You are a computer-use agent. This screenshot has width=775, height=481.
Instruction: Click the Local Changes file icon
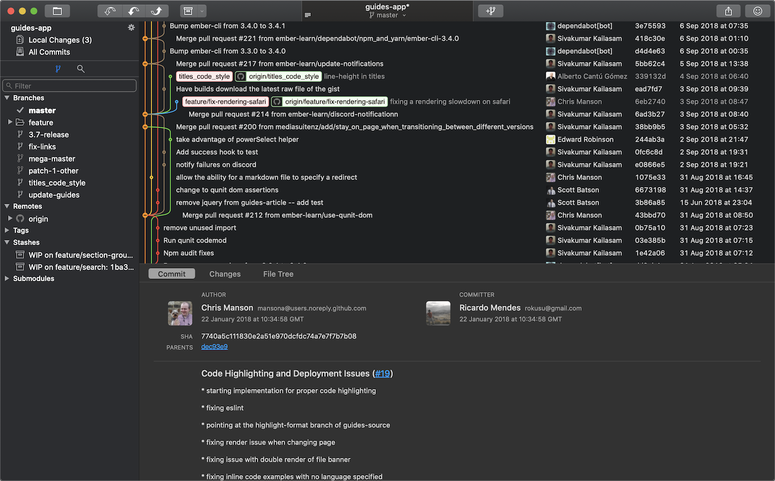pos(20,40)
